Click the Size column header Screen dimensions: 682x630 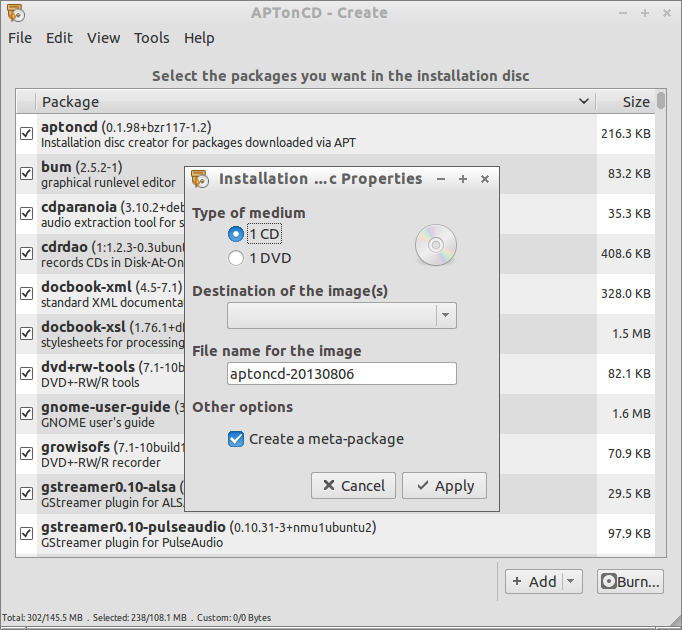click(x=625, y=102)
